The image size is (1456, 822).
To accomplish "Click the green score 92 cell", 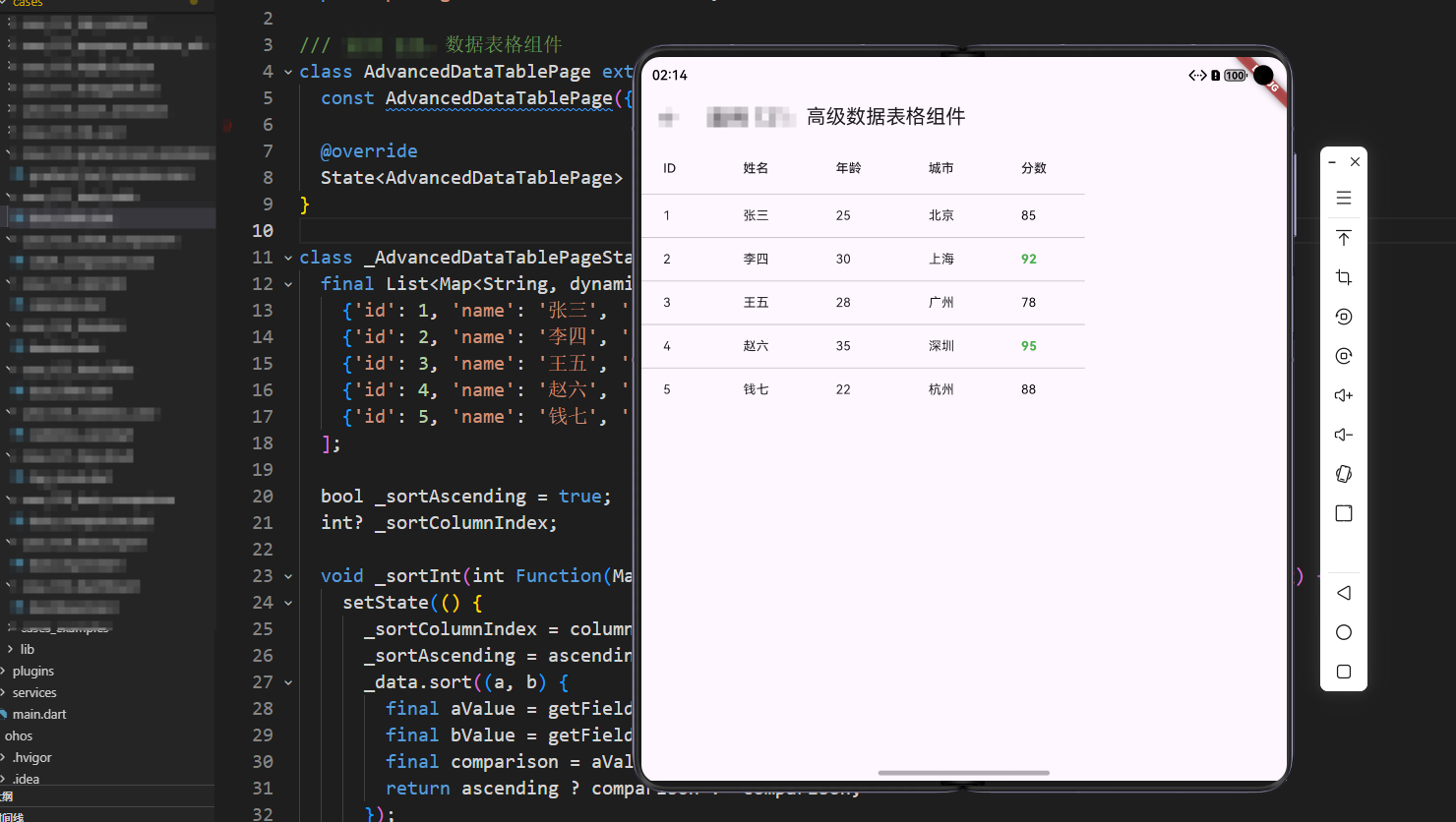I will (x=1029, y=259).
